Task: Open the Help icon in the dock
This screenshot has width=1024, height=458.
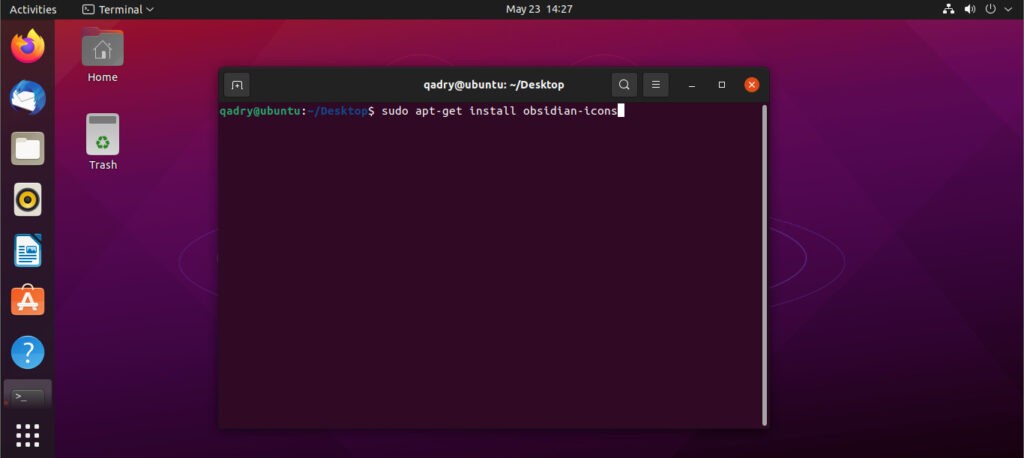Action: click(x=28, y=352)
